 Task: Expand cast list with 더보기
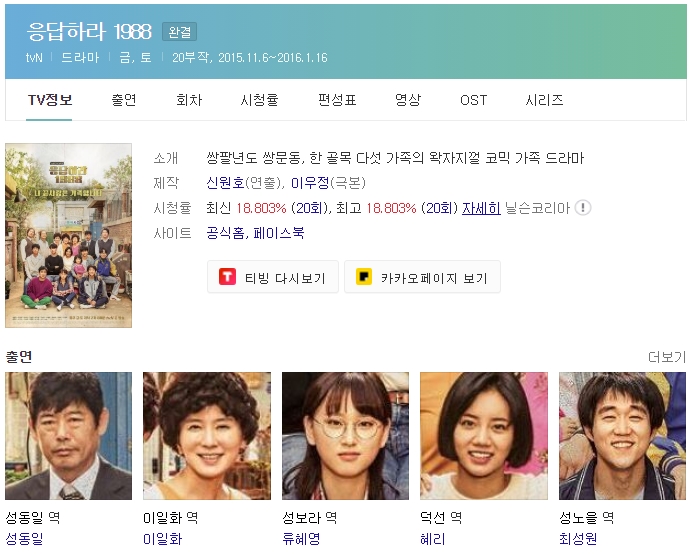coord(667,357)
